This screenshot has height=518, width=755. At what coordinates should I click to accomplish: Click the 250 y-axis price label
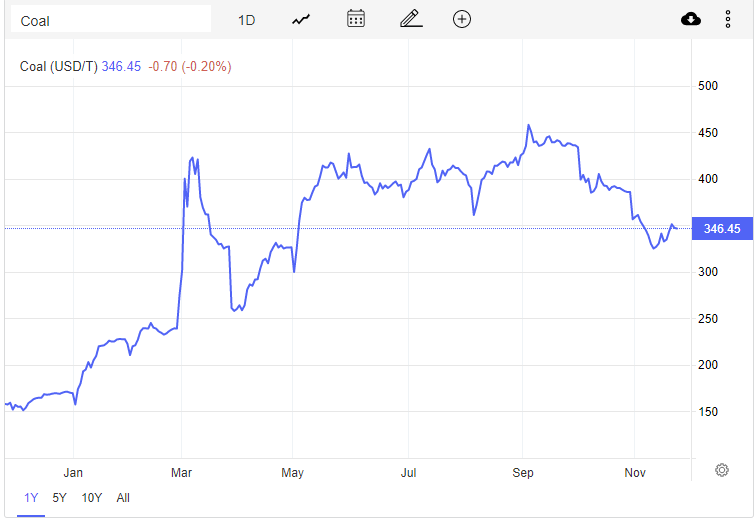(708, 319)
